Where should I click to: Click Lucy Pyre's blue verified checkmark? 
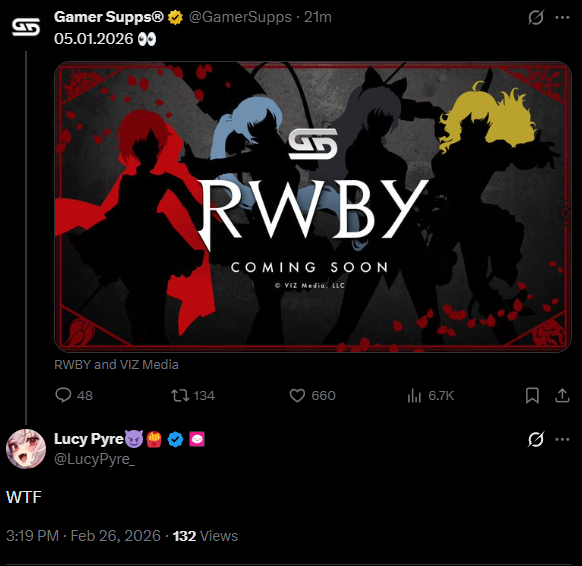(175, 439)
